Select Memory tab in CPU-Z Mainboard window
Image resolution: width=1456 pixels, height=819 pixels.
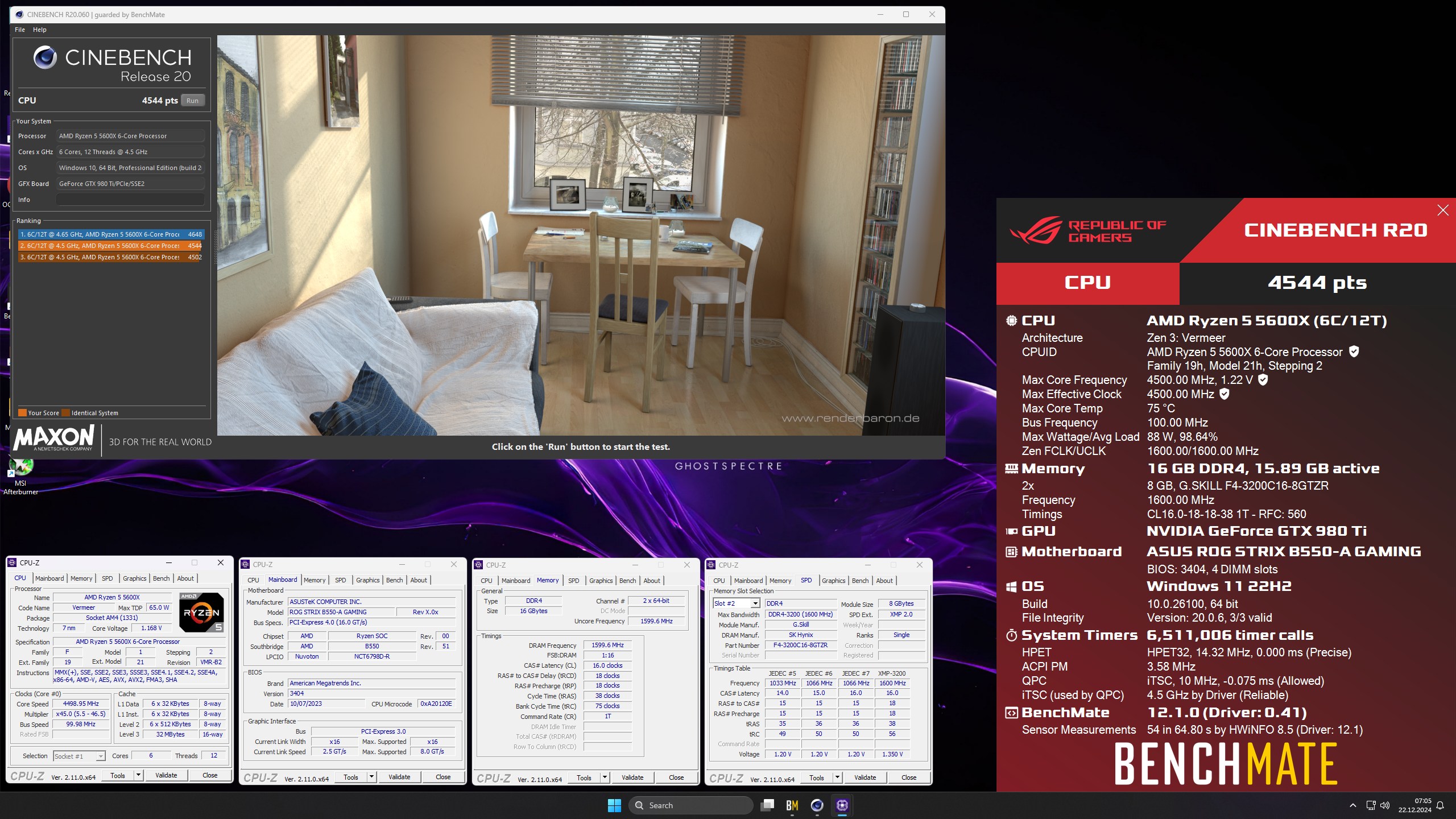click(x=315, y=580)
